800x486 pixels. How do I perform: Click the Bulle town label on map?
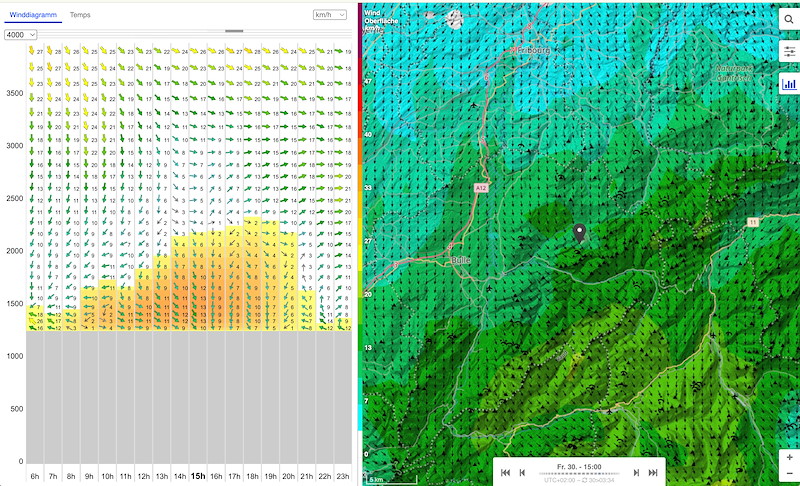point(461,260)
